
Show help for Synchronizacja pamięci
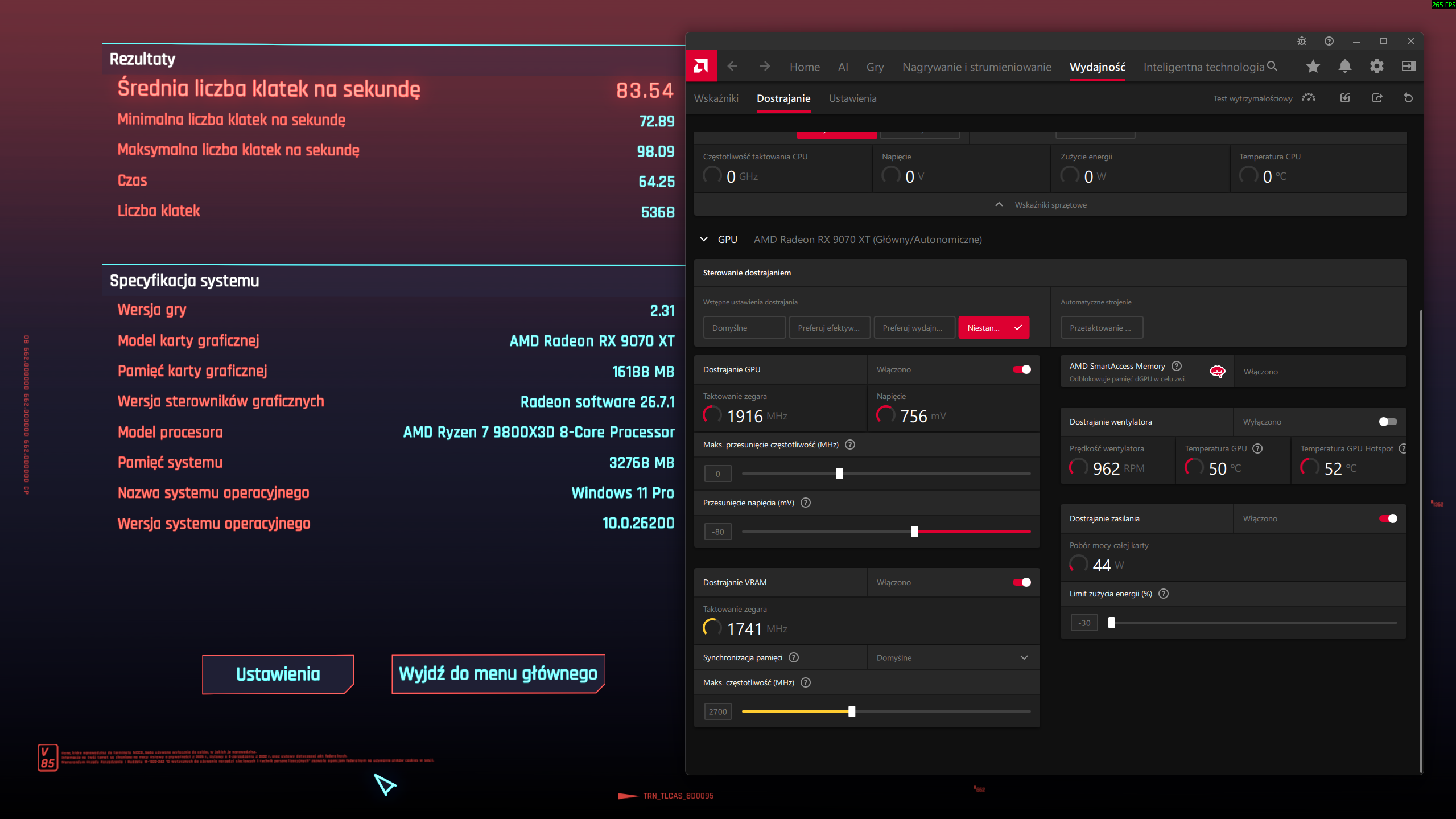(794, 657)
